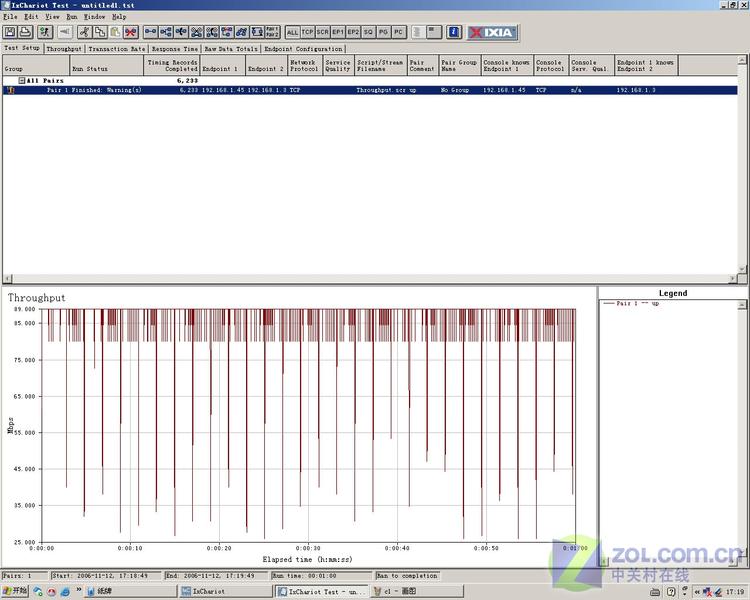
Task: Collapse the All Pairs group
Action: pos(22,80)
